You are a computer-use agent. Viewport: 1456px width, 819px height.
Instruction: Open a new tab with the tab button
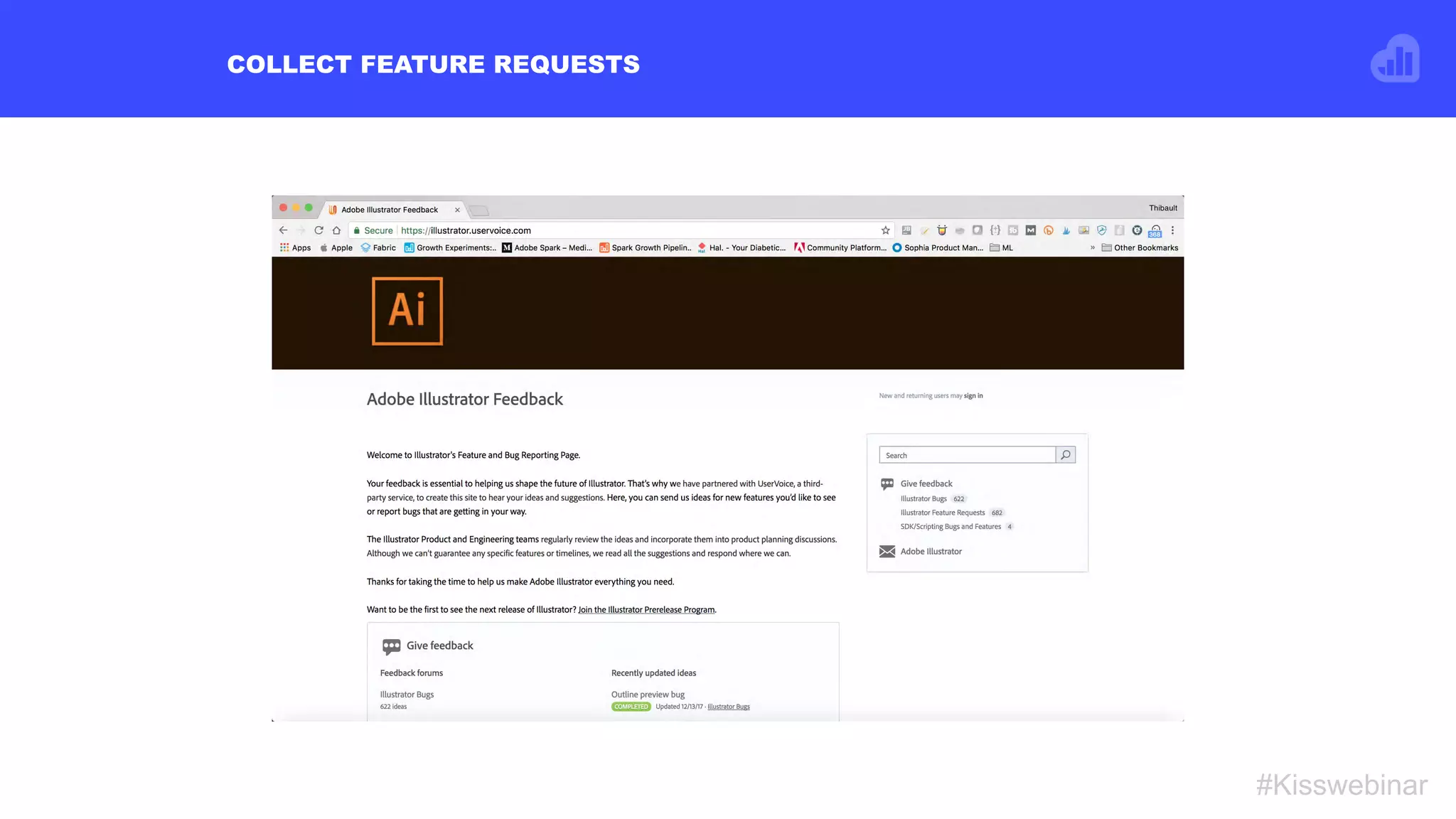479,210
